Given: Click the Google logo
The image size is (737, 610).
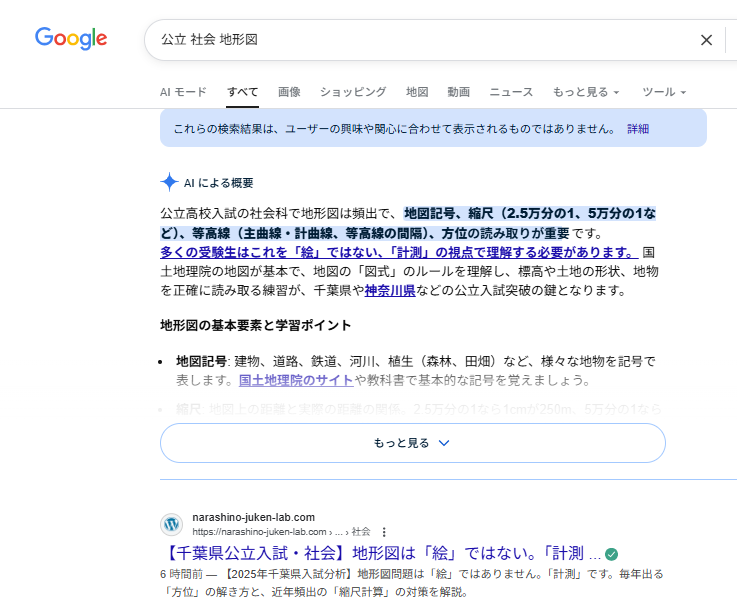Looking at the screenshot, I should point(71,39).
